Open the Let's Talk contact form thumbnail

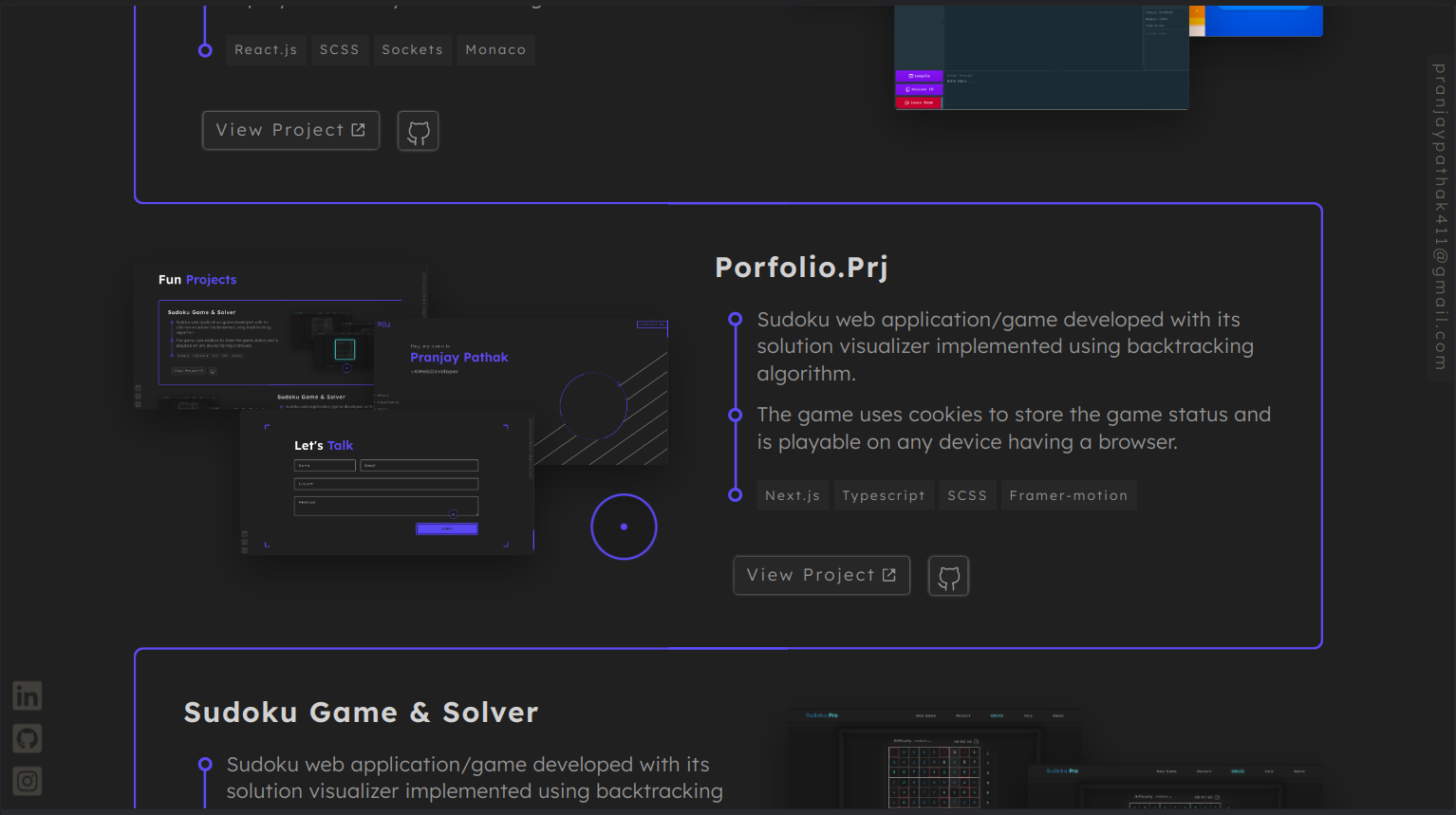pos(386,484)
